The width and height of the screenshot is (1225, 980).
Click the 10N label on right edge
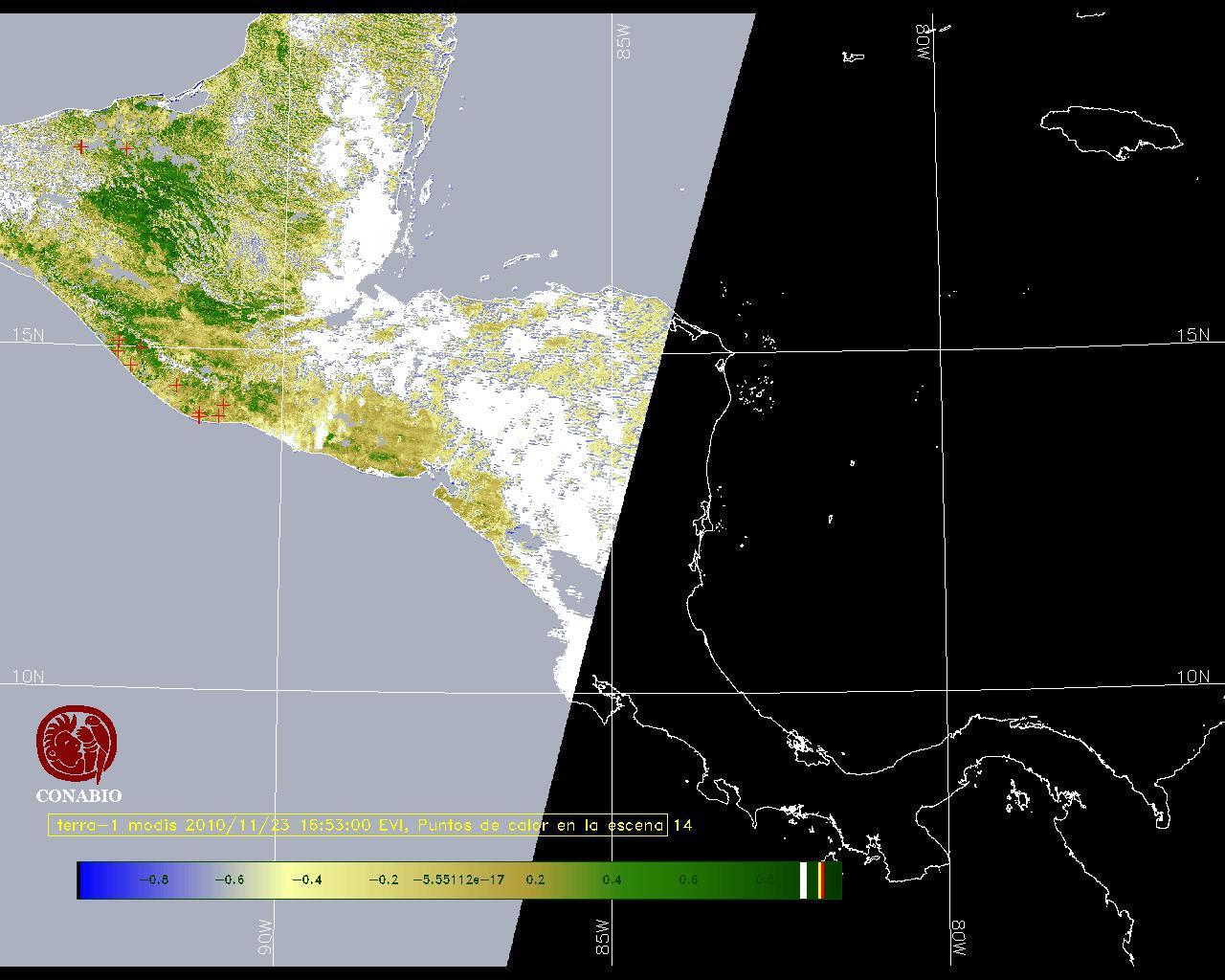click(x=1192, y=677)
